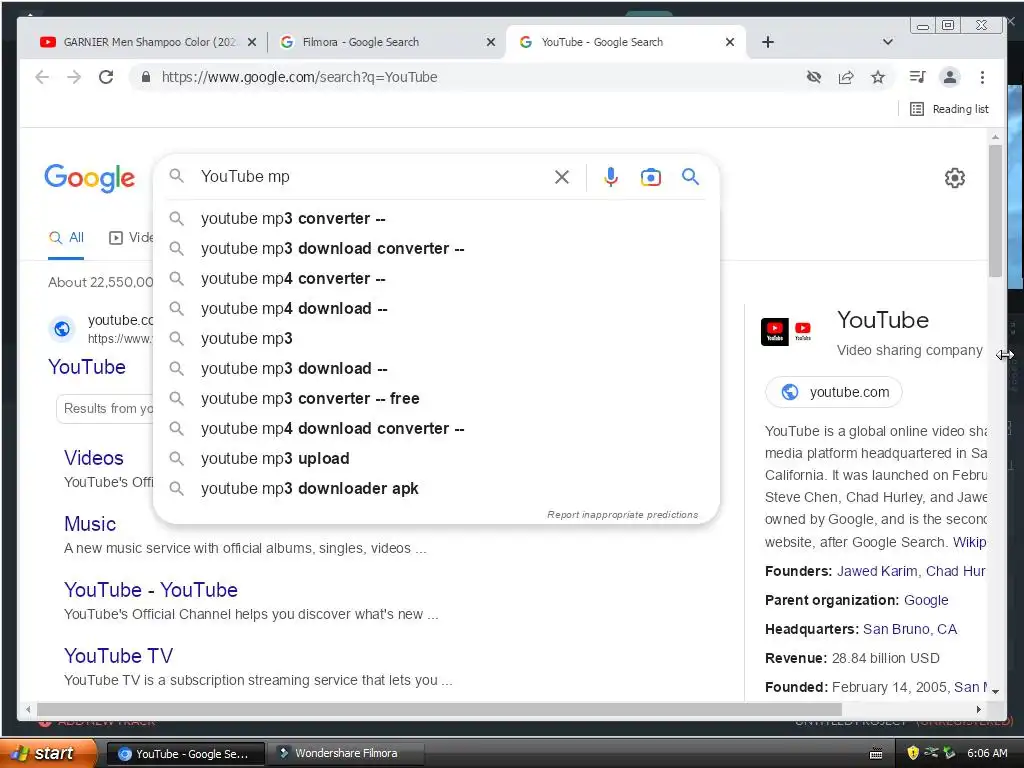Select the All results tab
The width and height of the screenshot is (1024, 768).
click(x=66, y=238)
